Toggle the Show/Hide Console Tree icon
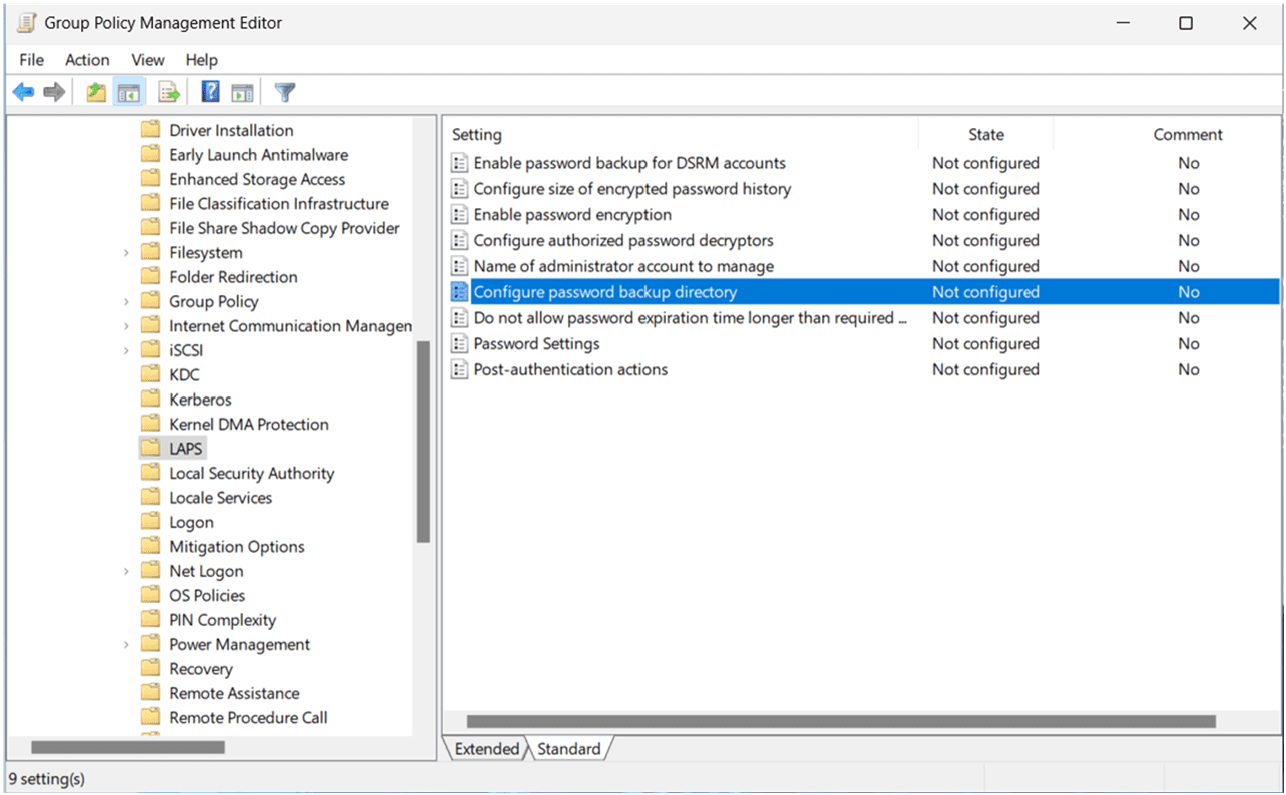Screen dimensions: 1286x795 131,91
